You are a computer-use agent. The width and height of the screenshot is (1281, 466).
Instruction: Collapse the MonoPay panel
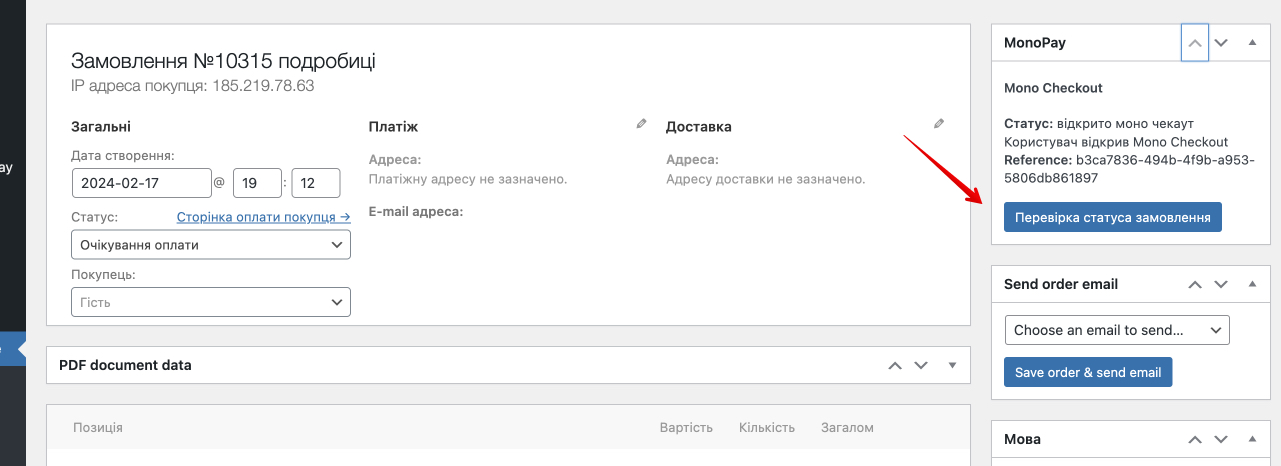pos(1252,43)
